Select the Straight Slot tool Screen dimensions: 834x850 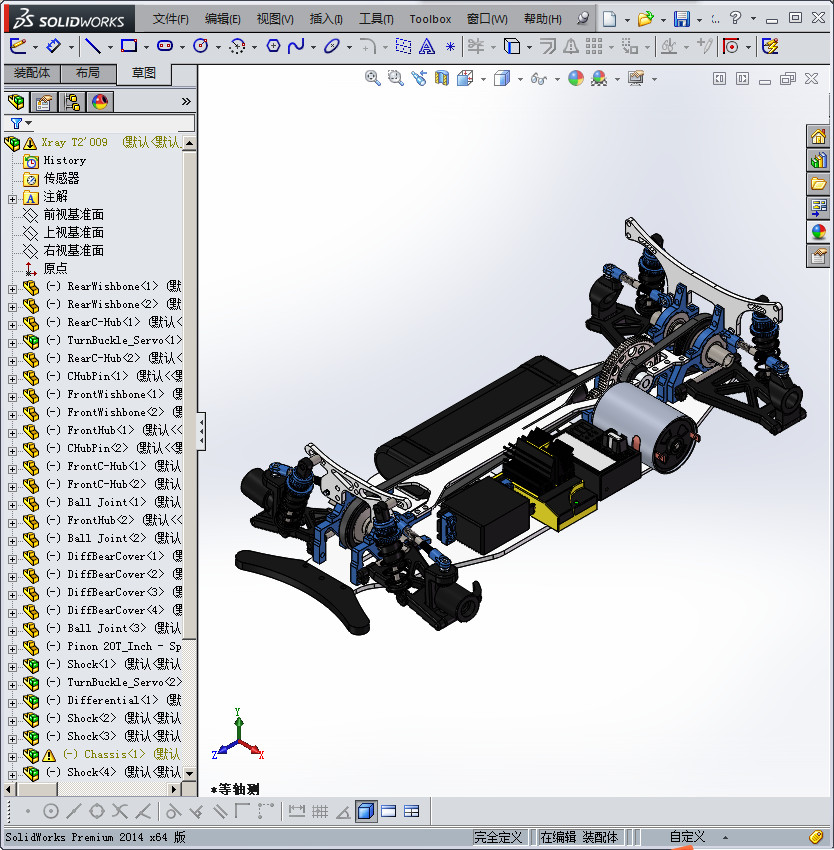pos(165,47)
